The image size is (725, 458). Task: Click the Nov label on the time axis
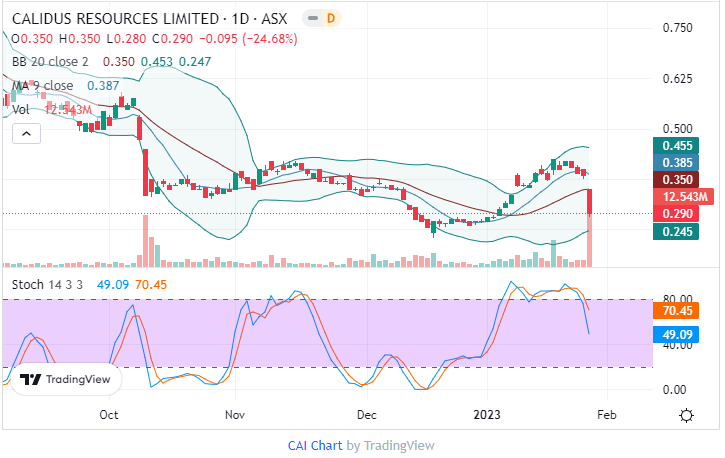click(235, 414)
